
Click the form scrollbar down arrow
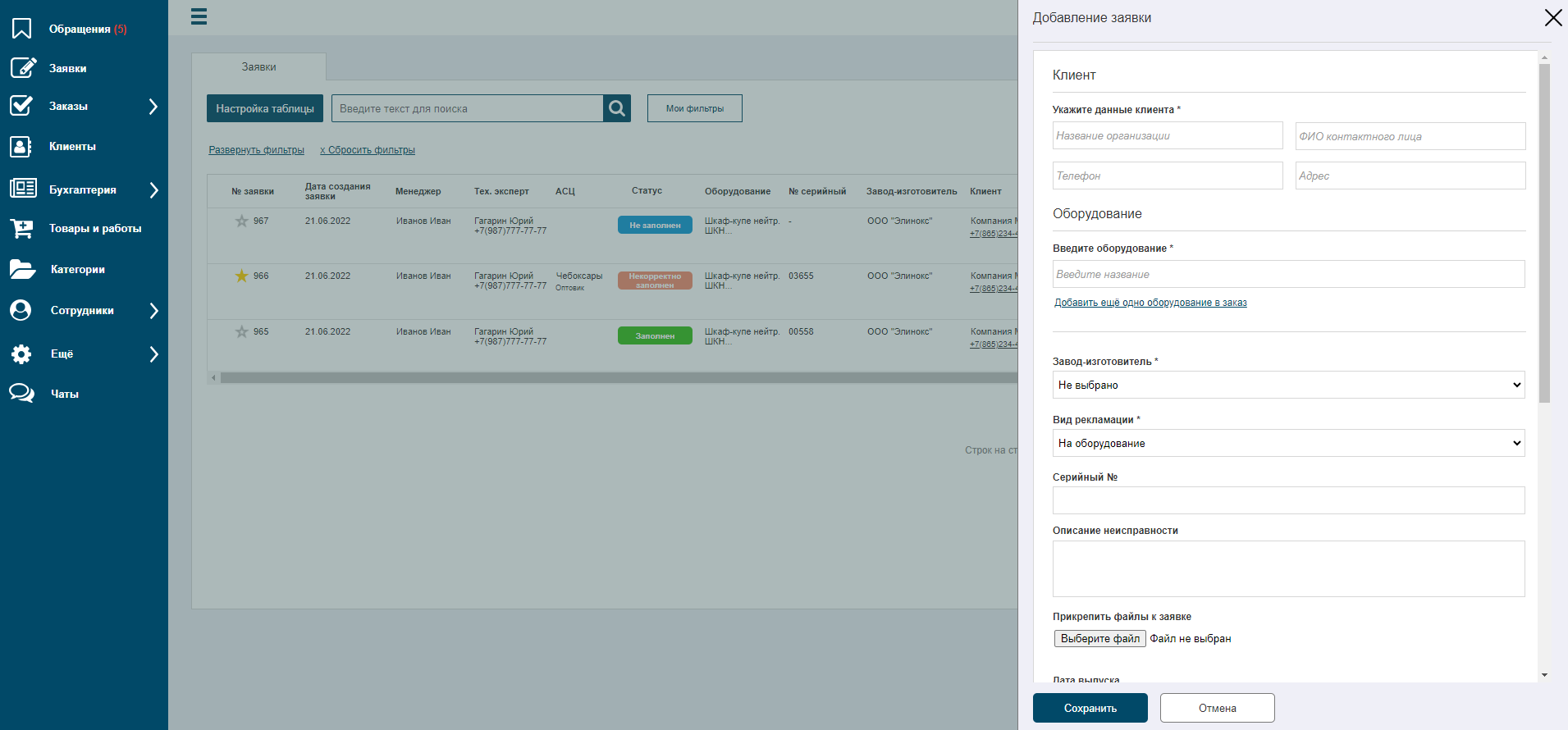[1544, 676]
